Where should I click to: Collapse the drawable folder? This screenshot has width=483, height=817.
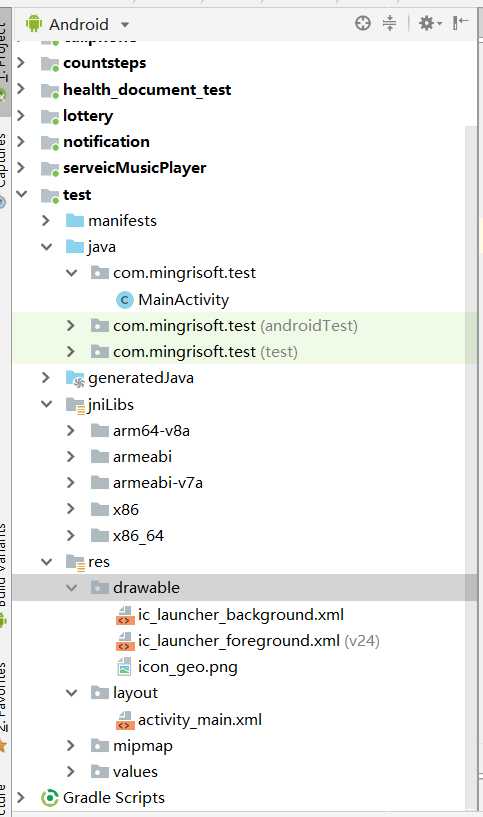[x=71, y=588]
